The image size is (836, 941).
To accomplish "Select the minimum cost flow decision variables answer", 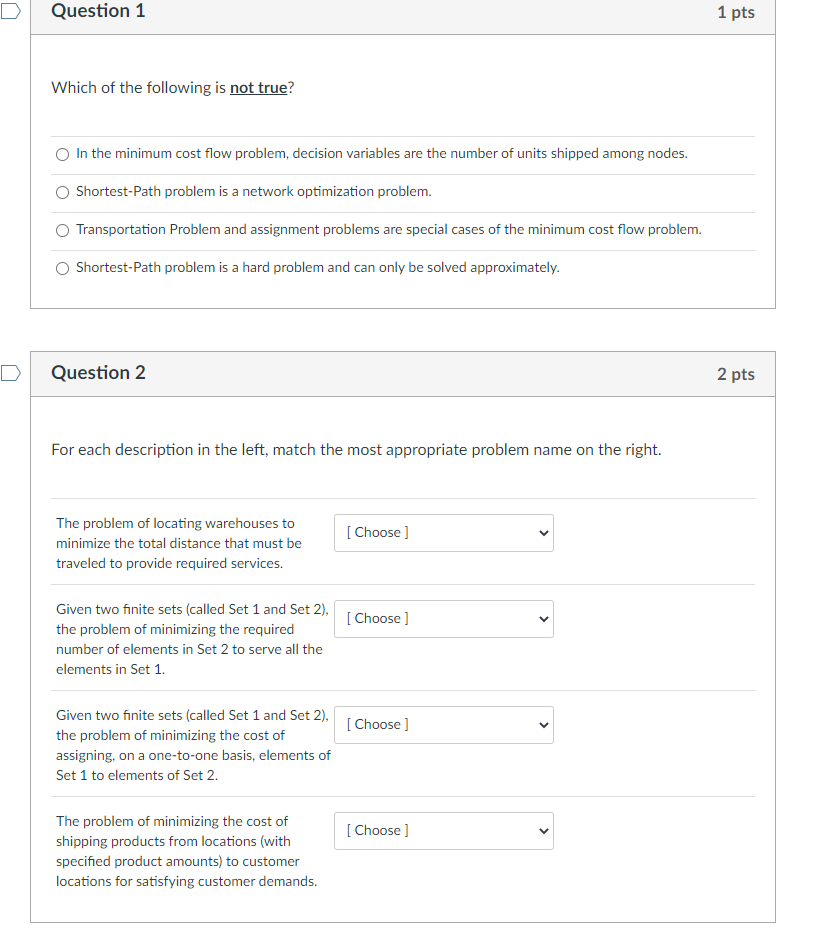I will (62, 154).
